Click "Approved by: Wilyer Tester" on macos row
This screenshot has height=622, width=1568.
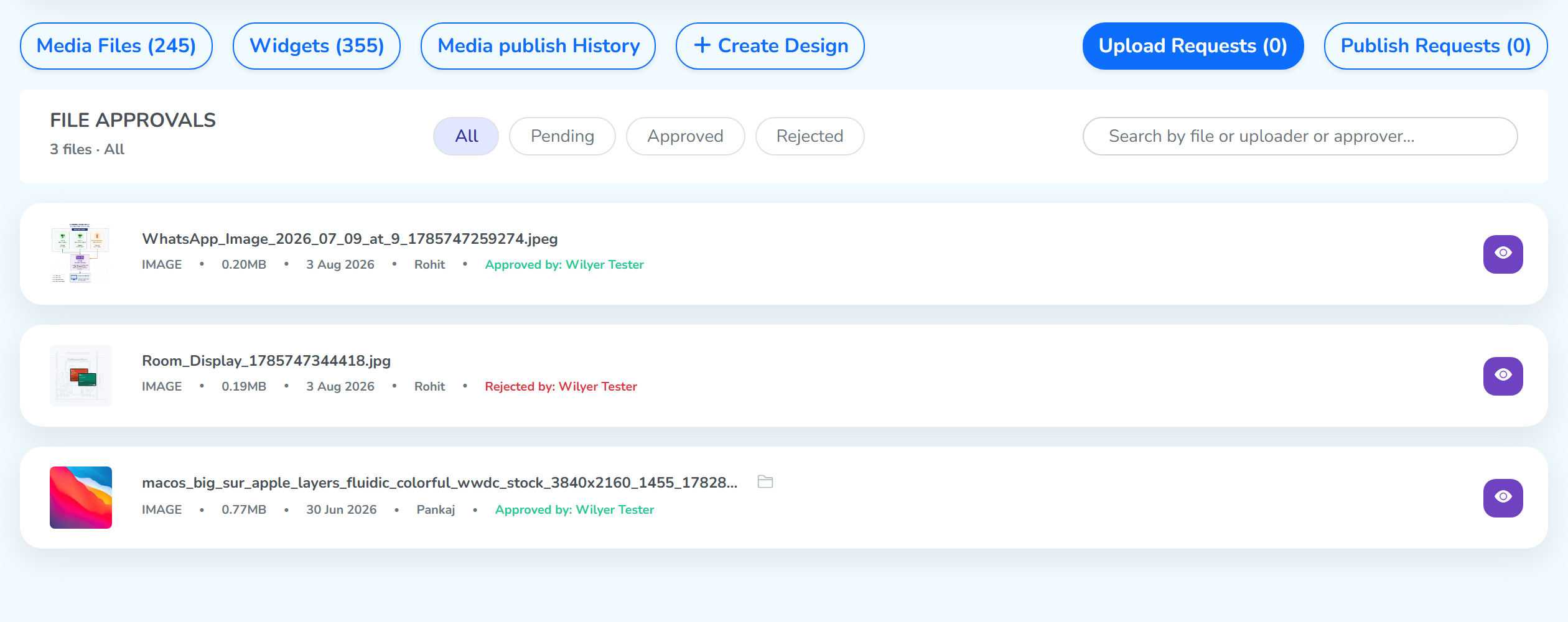[574, 509]
